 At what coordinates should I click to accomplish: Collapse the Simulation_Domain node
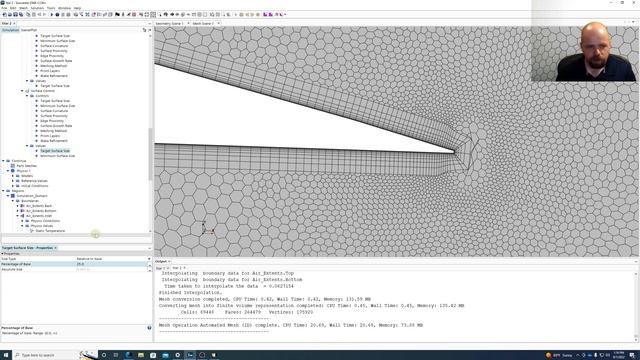(8, 196)
